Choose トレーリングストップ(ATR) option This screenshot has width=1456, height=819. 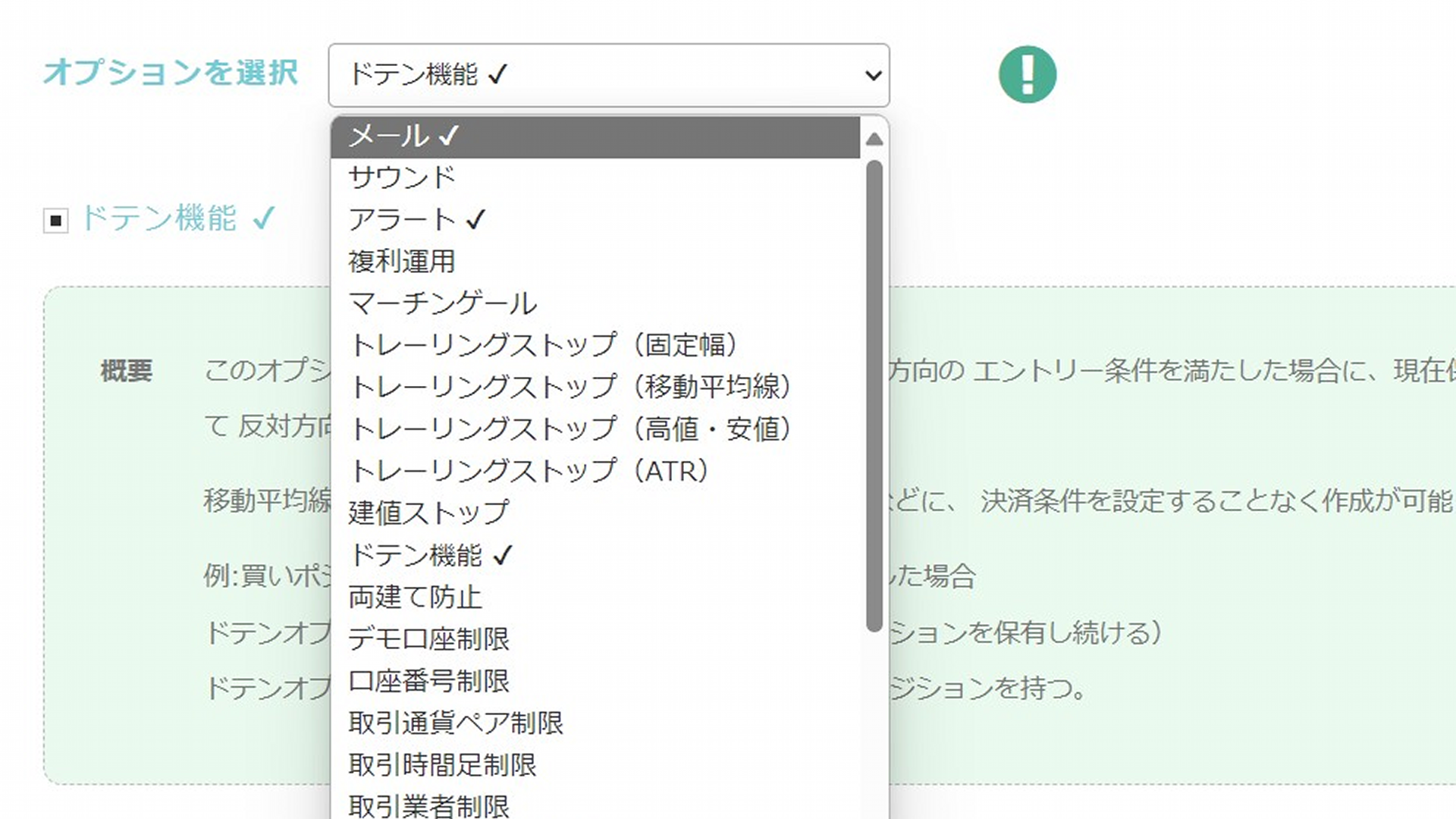click(595, 471)
